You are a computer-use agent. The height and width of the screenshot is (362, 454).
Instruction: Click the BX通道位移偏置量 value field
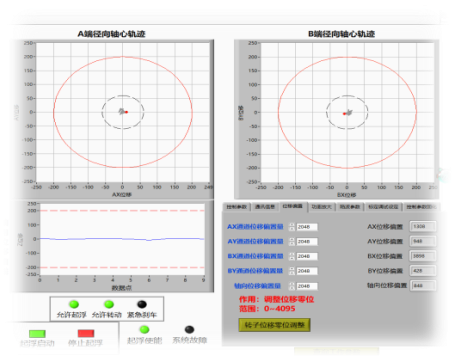coord(307,256)
